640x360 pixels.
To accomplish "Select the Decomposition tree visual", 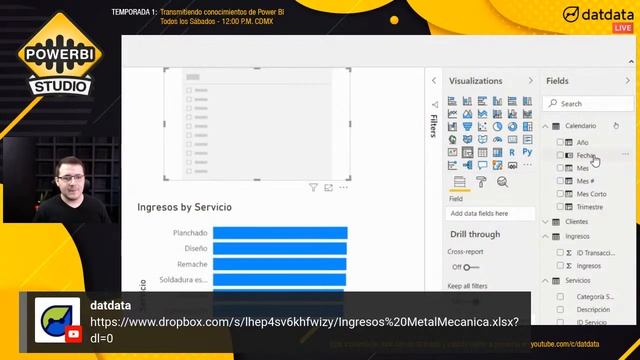I will point(467,165).
